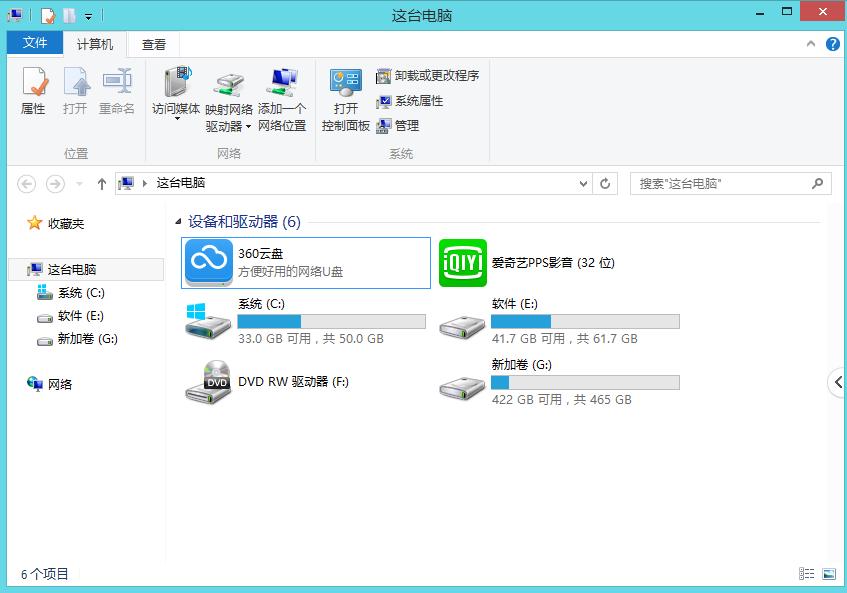The image size is (847, 593).
Task: Open the 文件 (File) menu
Action: pyautogui.click(x=35, y=43)
